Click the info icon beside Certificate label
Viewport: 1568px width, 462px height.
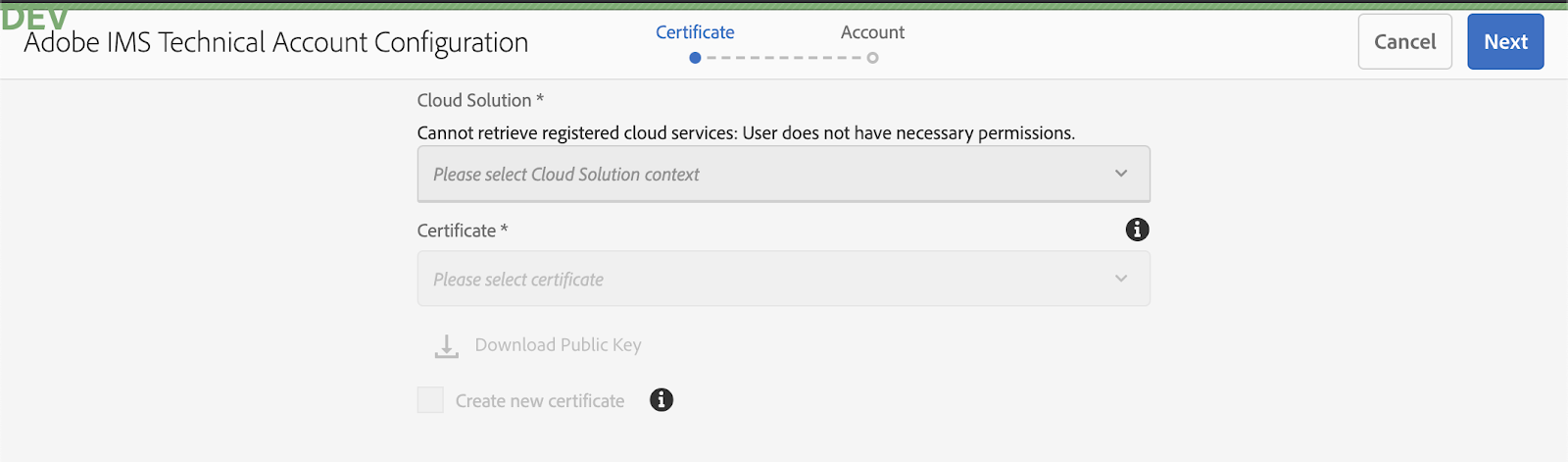point(1137,230)
